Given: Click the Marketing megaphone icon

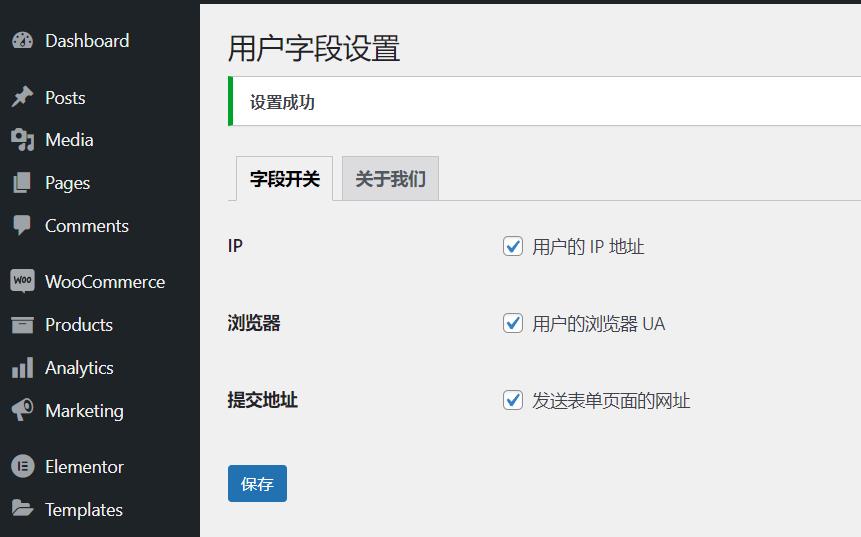Looking at the screenshot, I should [22, 411].
